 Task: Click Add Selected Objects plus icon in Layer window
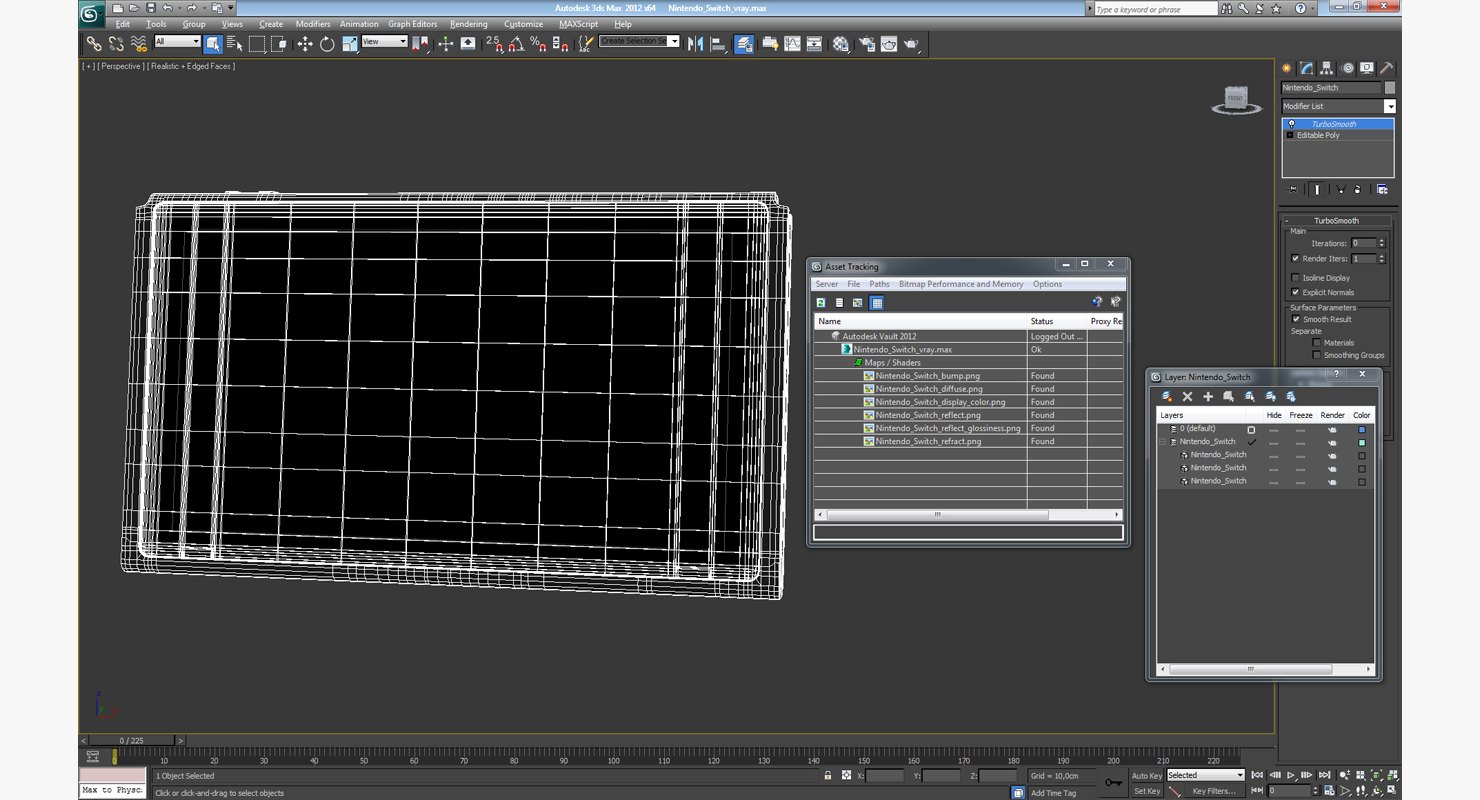pos(1208,396)
